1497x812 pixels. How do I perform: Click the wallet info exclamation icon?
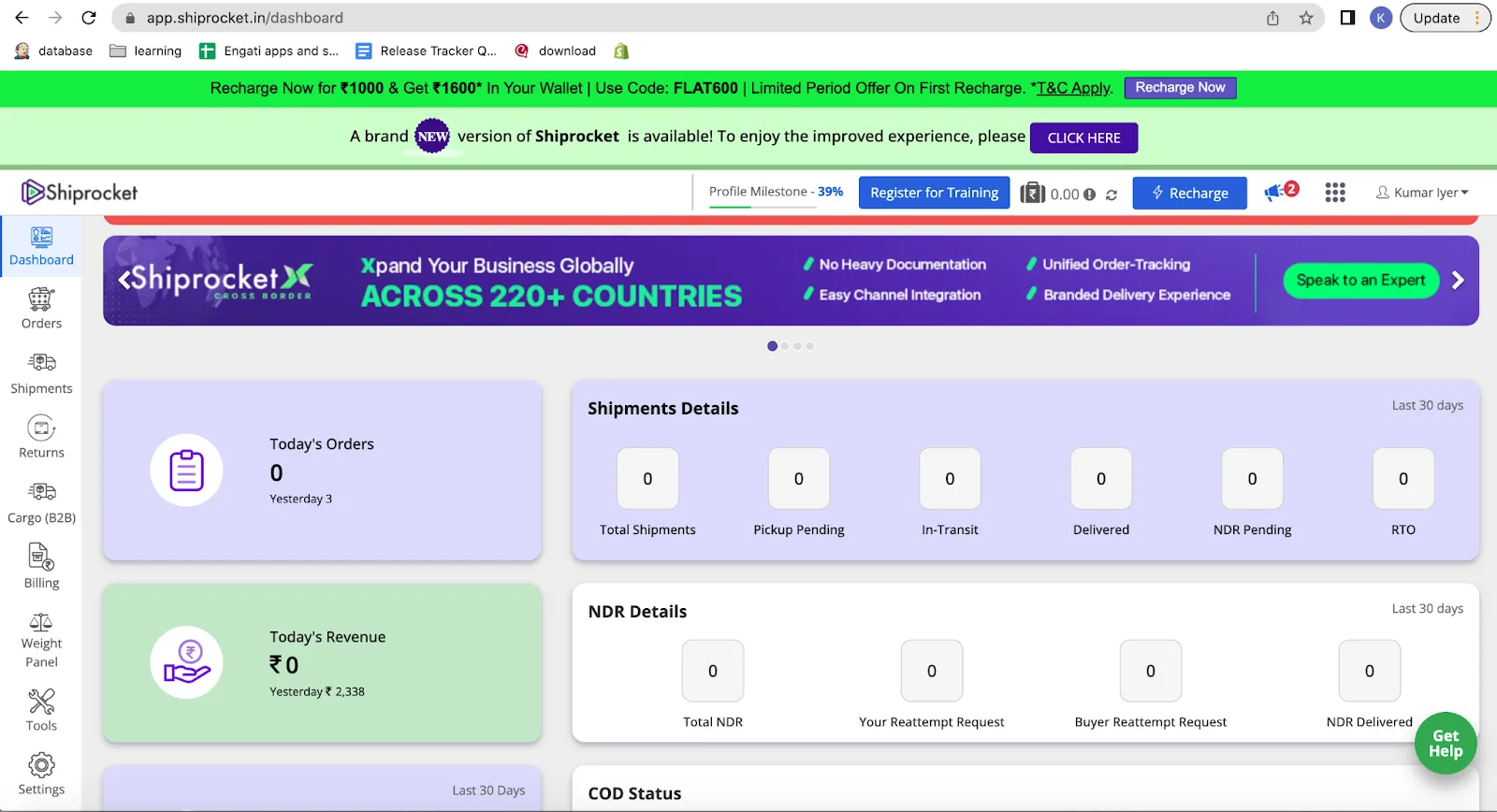coord(1089,195)
